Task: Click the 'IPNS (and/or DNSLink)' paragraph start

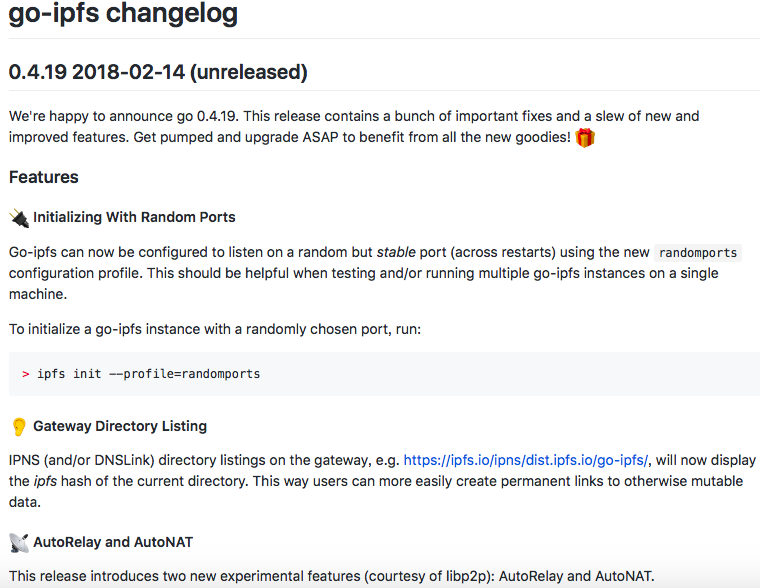Action: click(81, 460)
